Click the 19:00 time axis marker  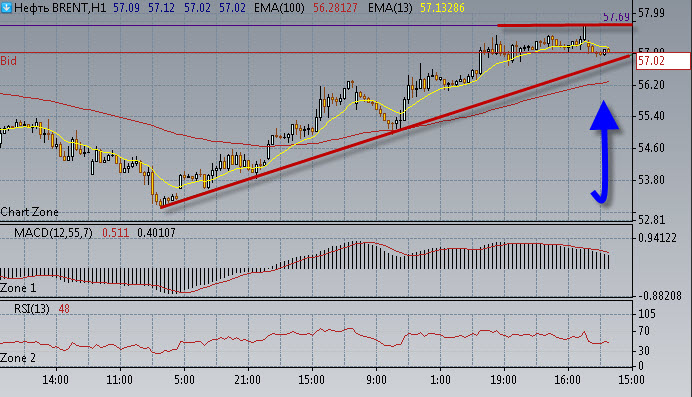coord(504,380)
